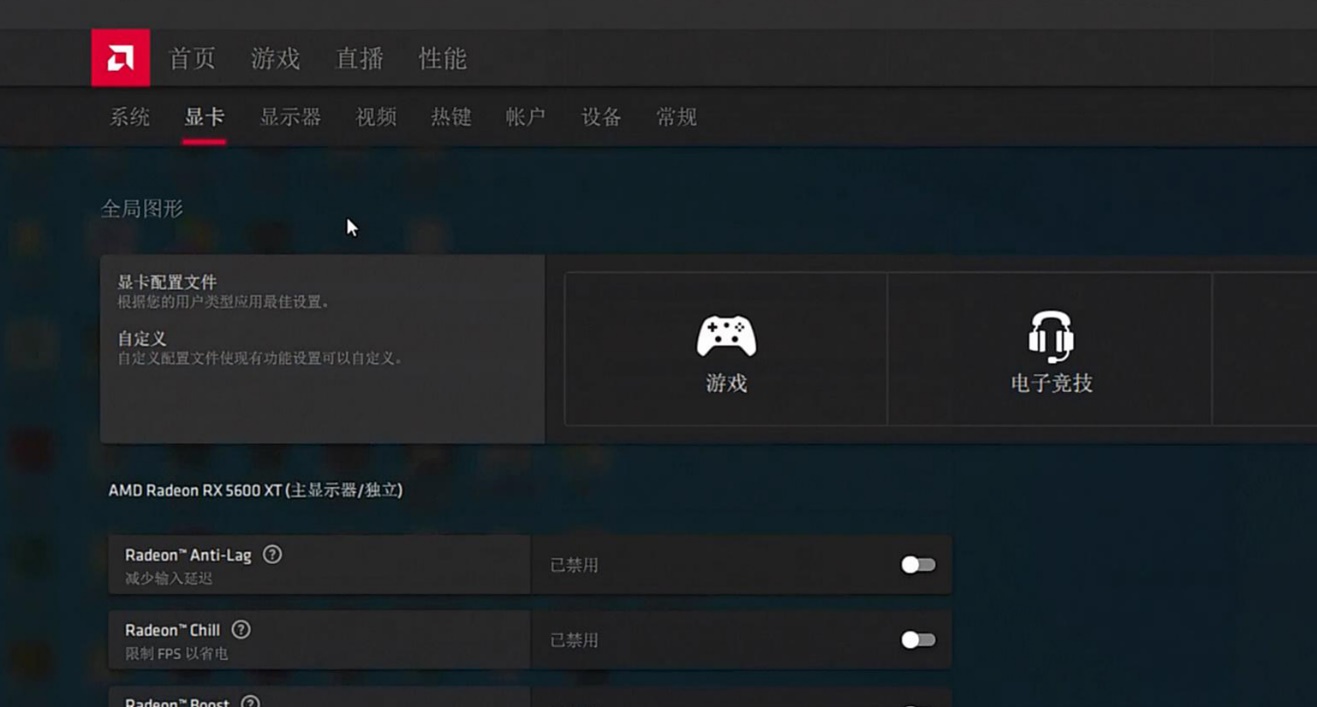The image size is (1317, 707).
Task: Click the AMD Radeon RX 5600 XT label
Action: (256, 490)
